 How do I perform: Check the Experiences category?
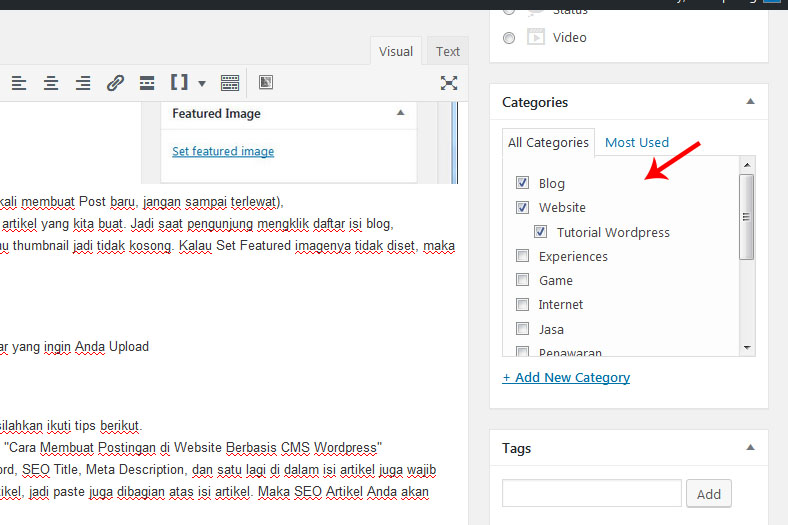point(523,256)
